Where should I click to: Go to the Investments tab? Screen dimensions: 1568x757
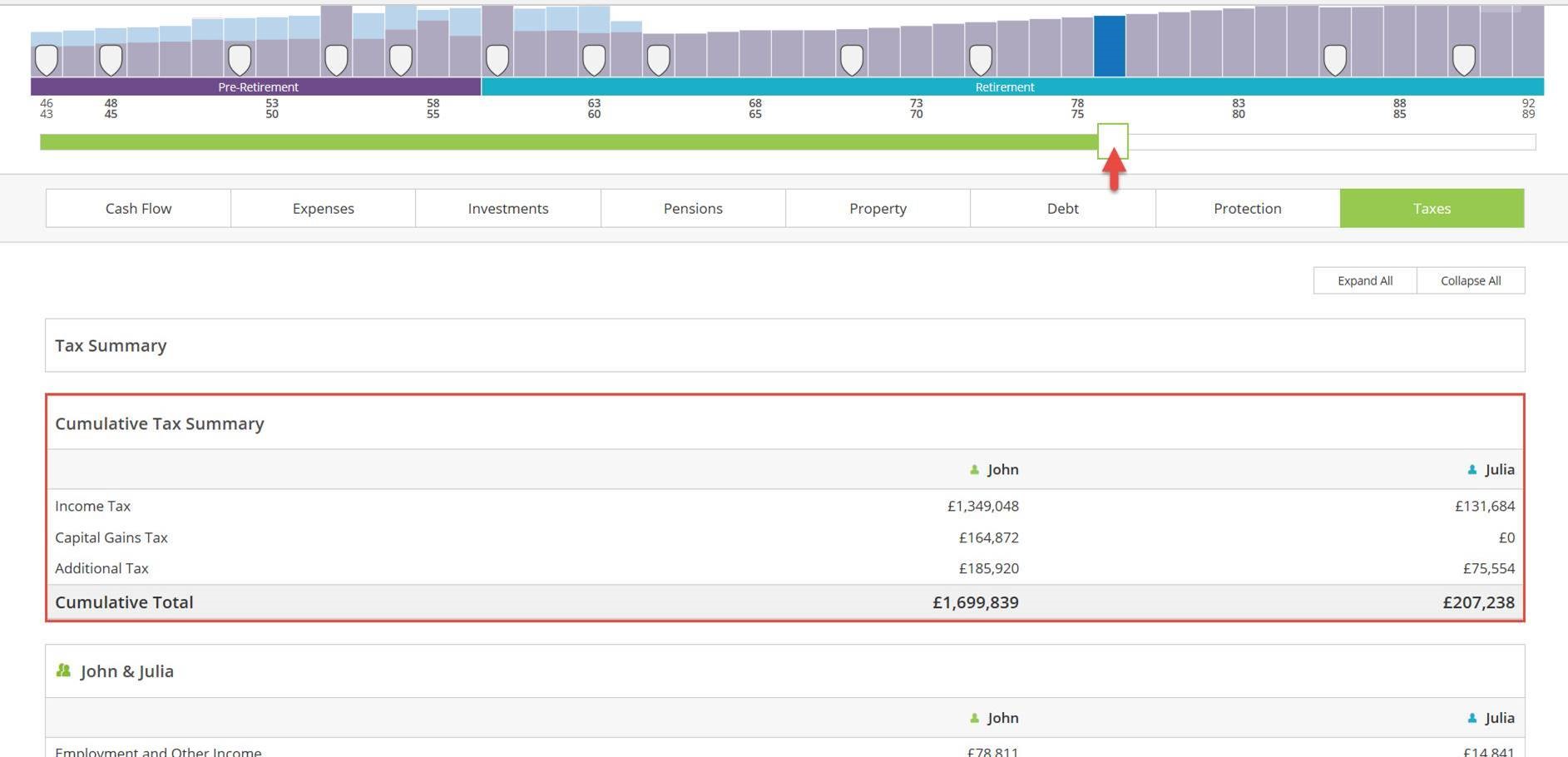(x=507, y=208)
